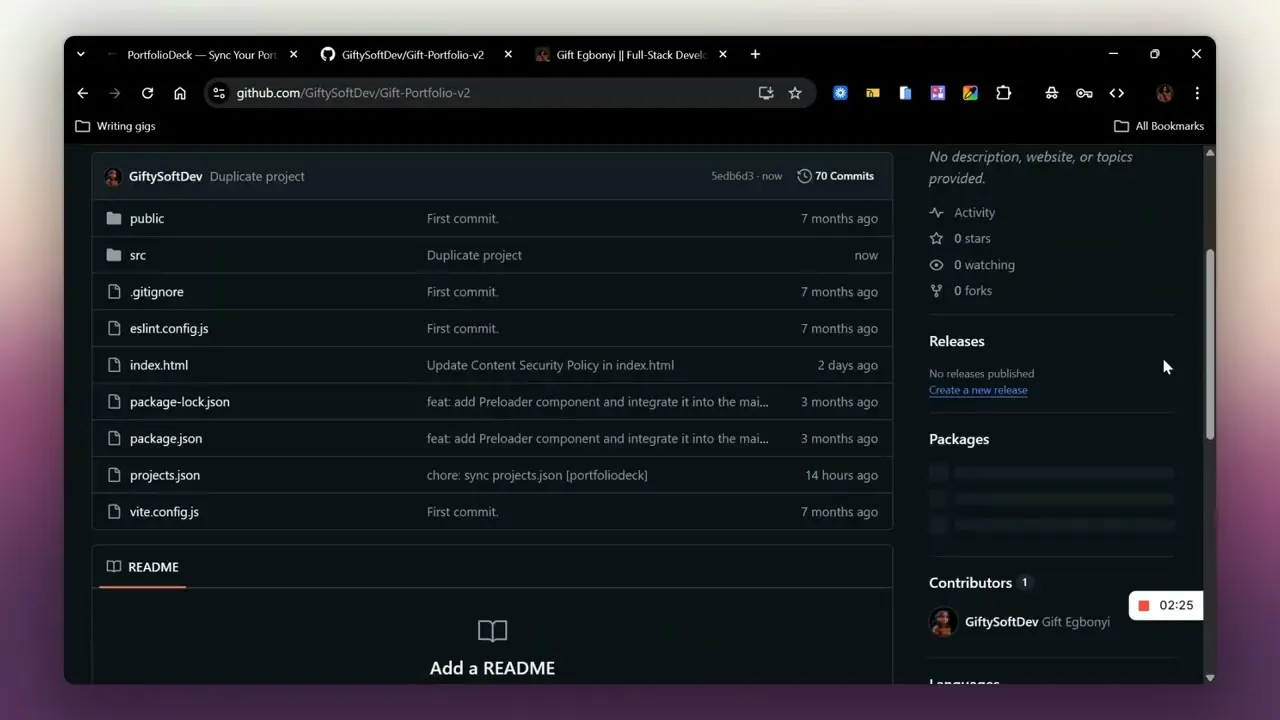Open package-lock.json file
The width and height of the screenshot is (1280, 720).
(x=180, y=402)
